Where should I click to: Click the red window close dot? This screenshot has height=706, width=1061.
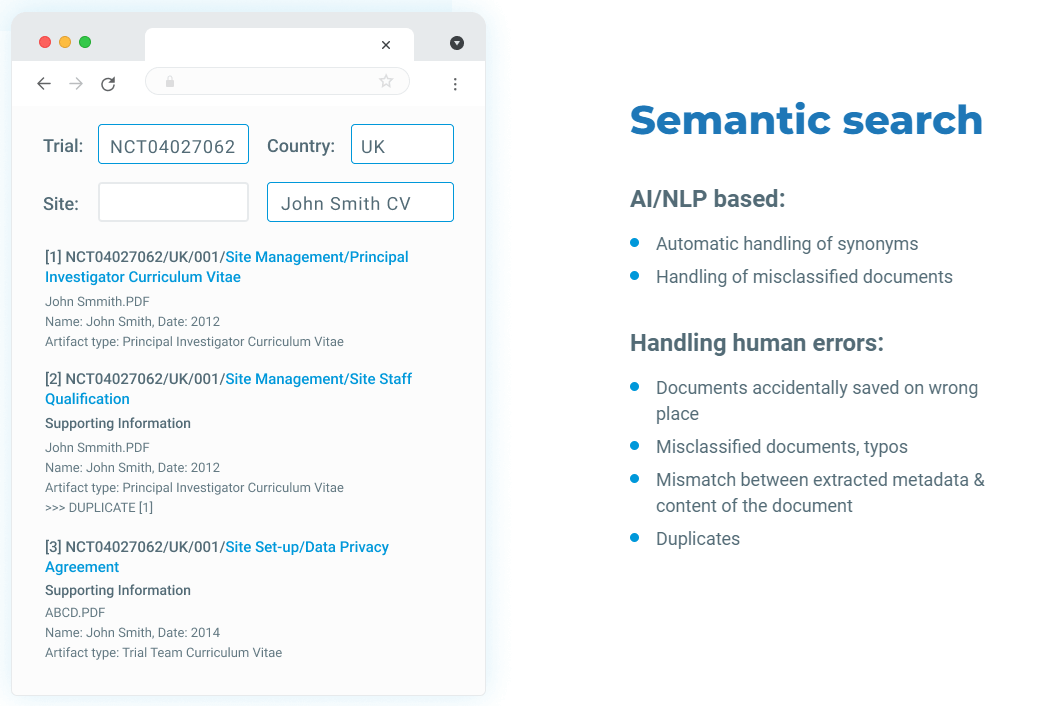pos(45,42)
